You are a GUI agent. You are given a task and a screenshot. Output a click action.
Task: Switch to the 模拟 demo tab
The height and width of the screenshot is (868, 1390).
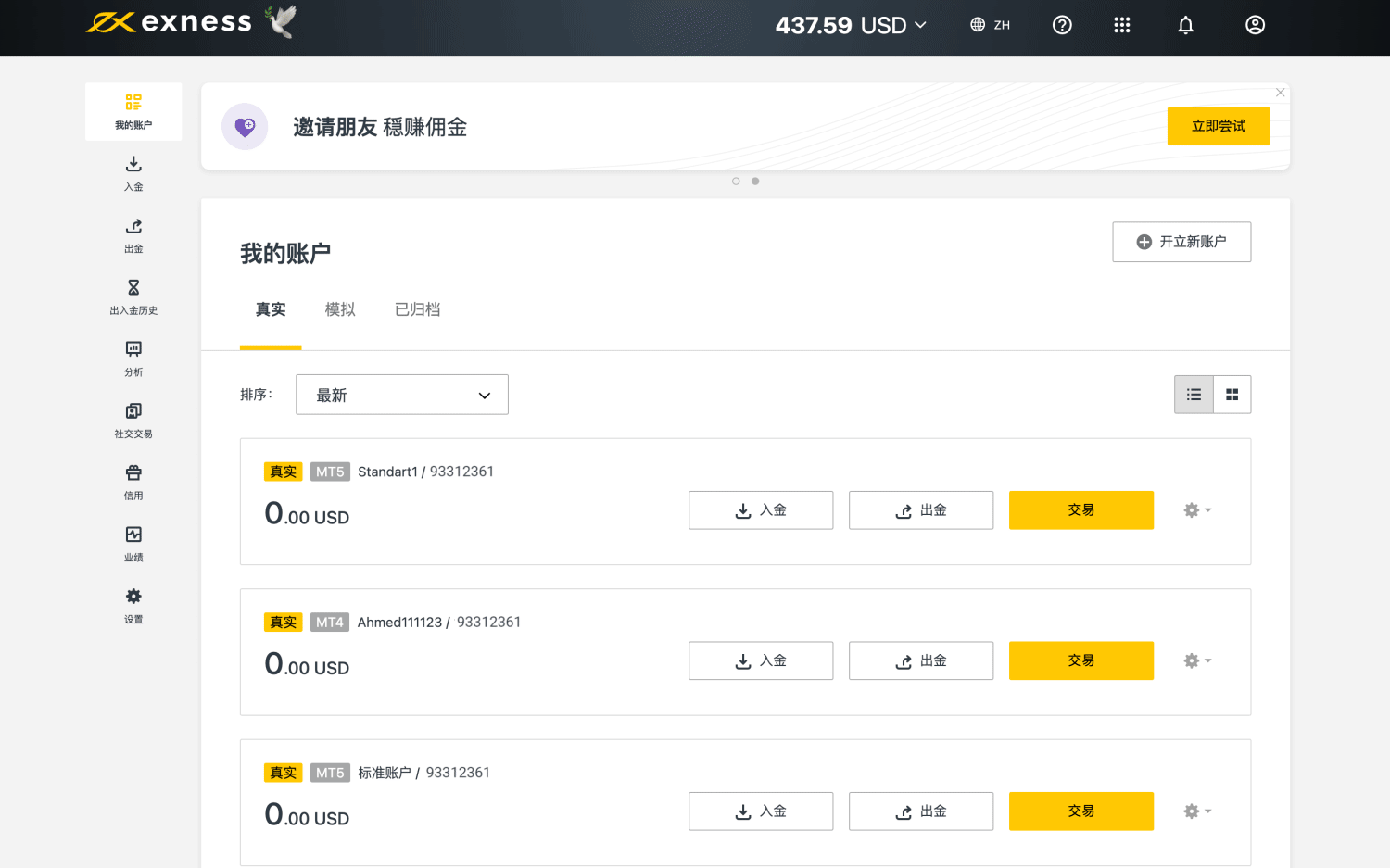pos(340,309)
